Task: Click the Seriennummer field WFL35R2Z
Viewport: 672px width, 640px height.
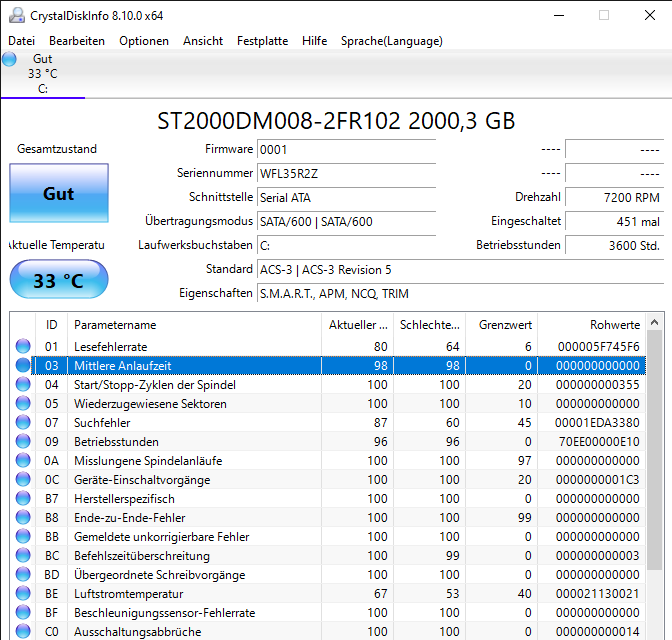Action: [346, 174]
